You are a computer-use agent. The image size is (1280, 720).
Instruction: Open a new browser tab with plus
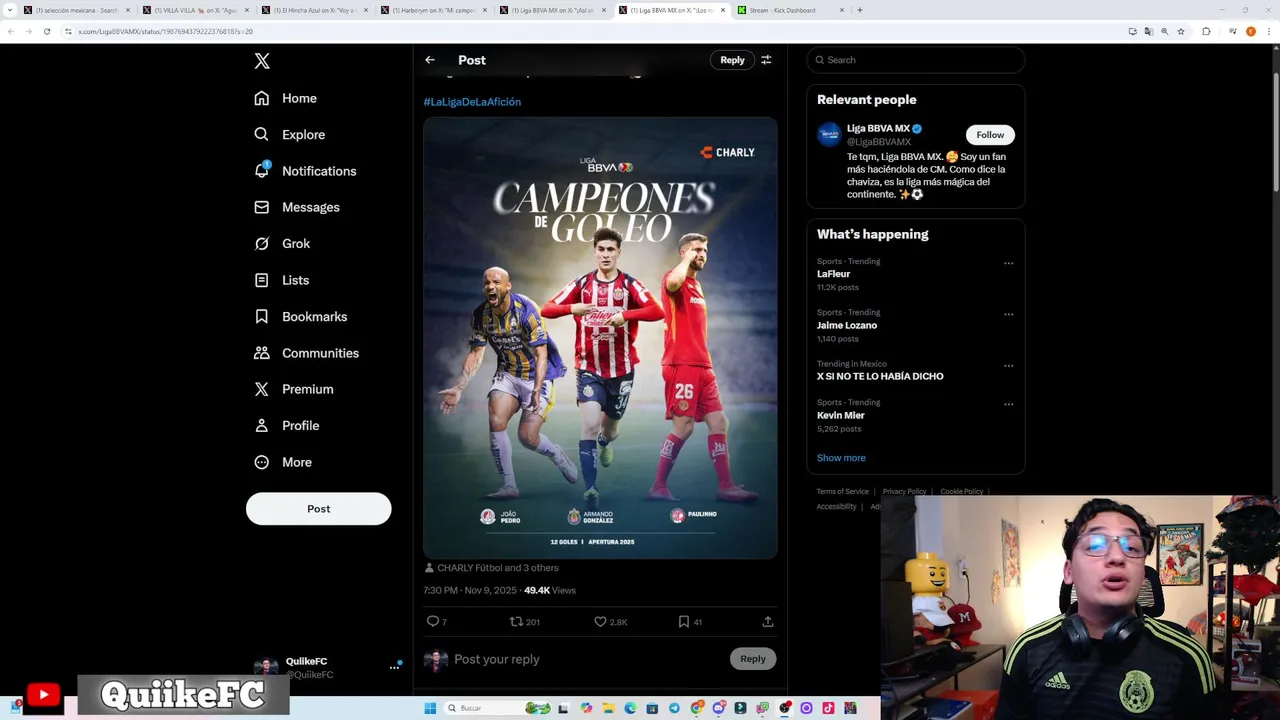click(860, 10)
